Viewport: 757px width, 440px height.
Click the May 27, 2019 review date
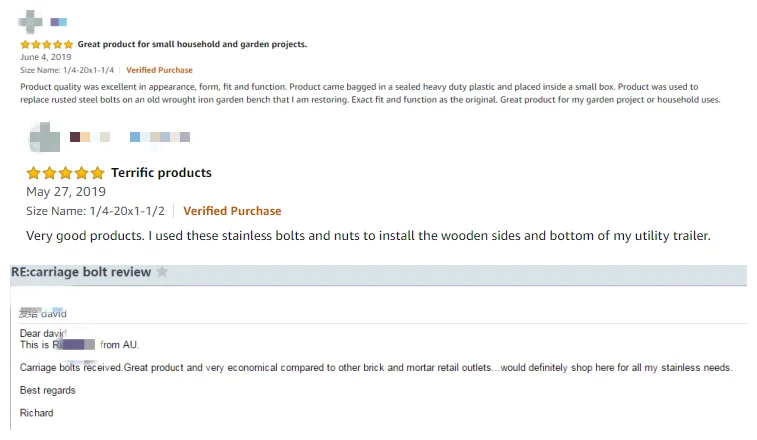point(65,192)
